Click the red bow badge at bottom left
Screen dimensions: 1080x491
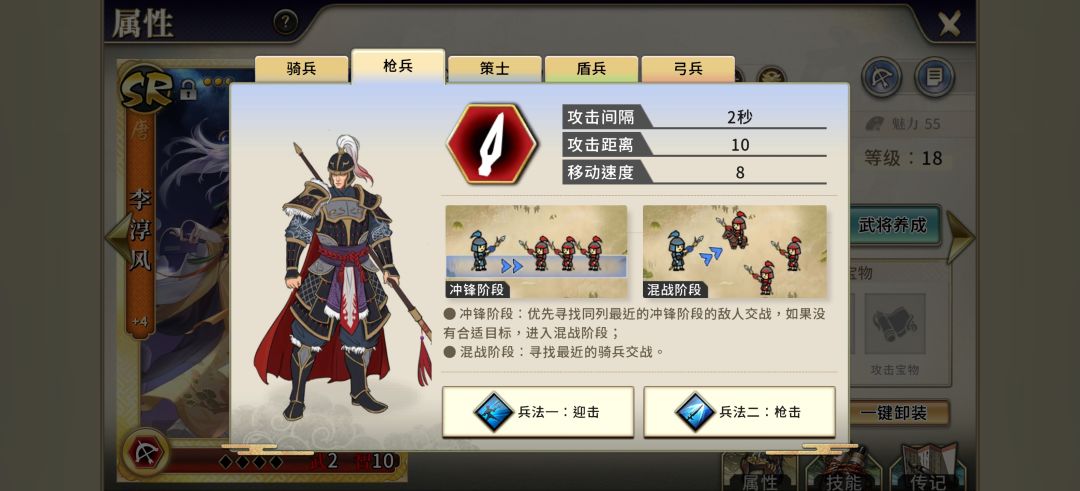coord(147,454)
